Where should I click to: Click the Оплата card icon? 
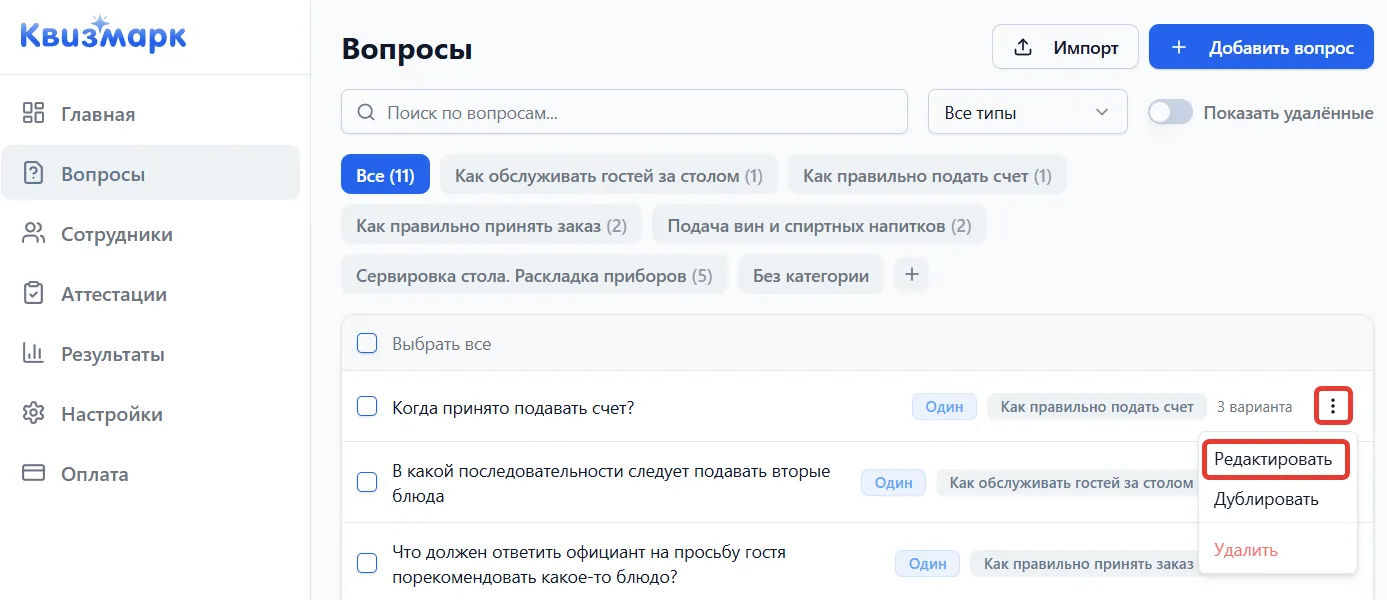pyautogui.click(x=34, y=473)
